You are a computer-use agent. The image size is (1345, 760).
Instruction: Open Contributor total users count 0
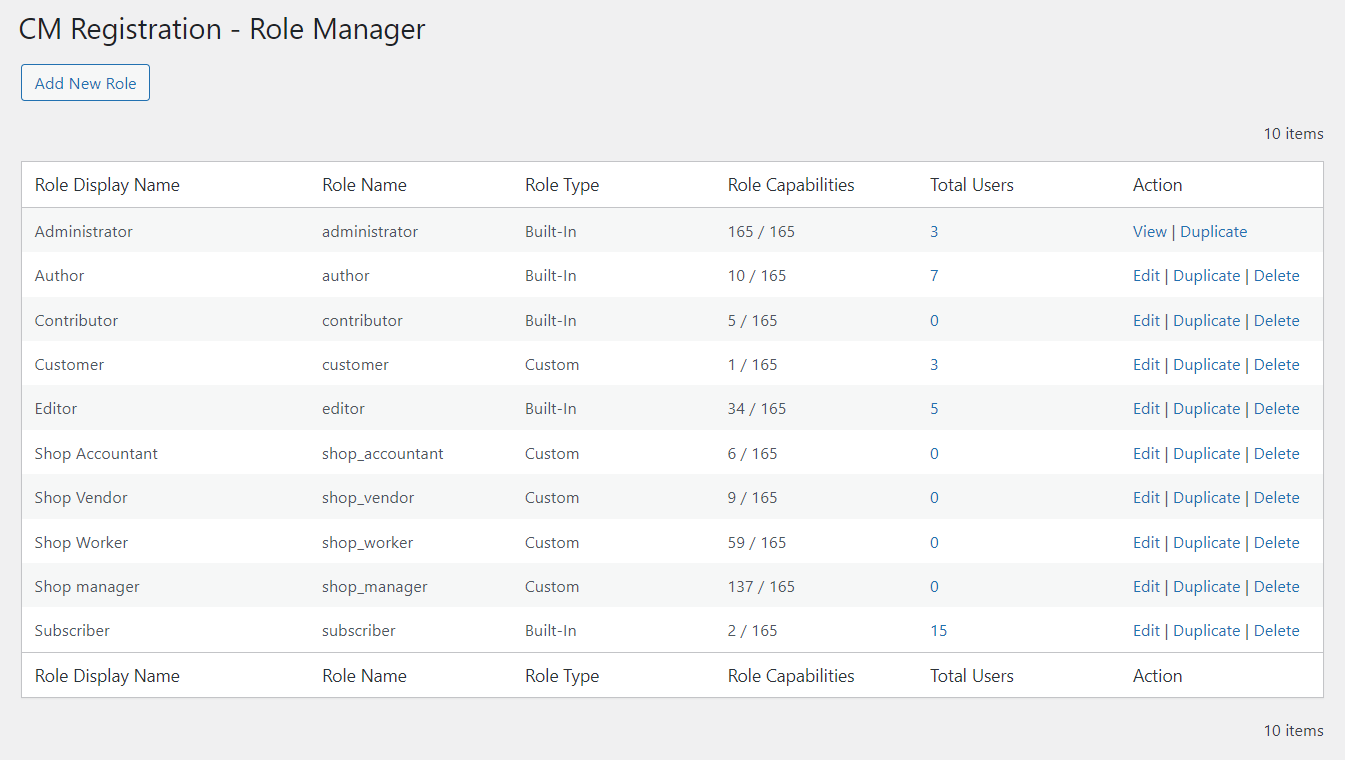click(x=934, y=320)
